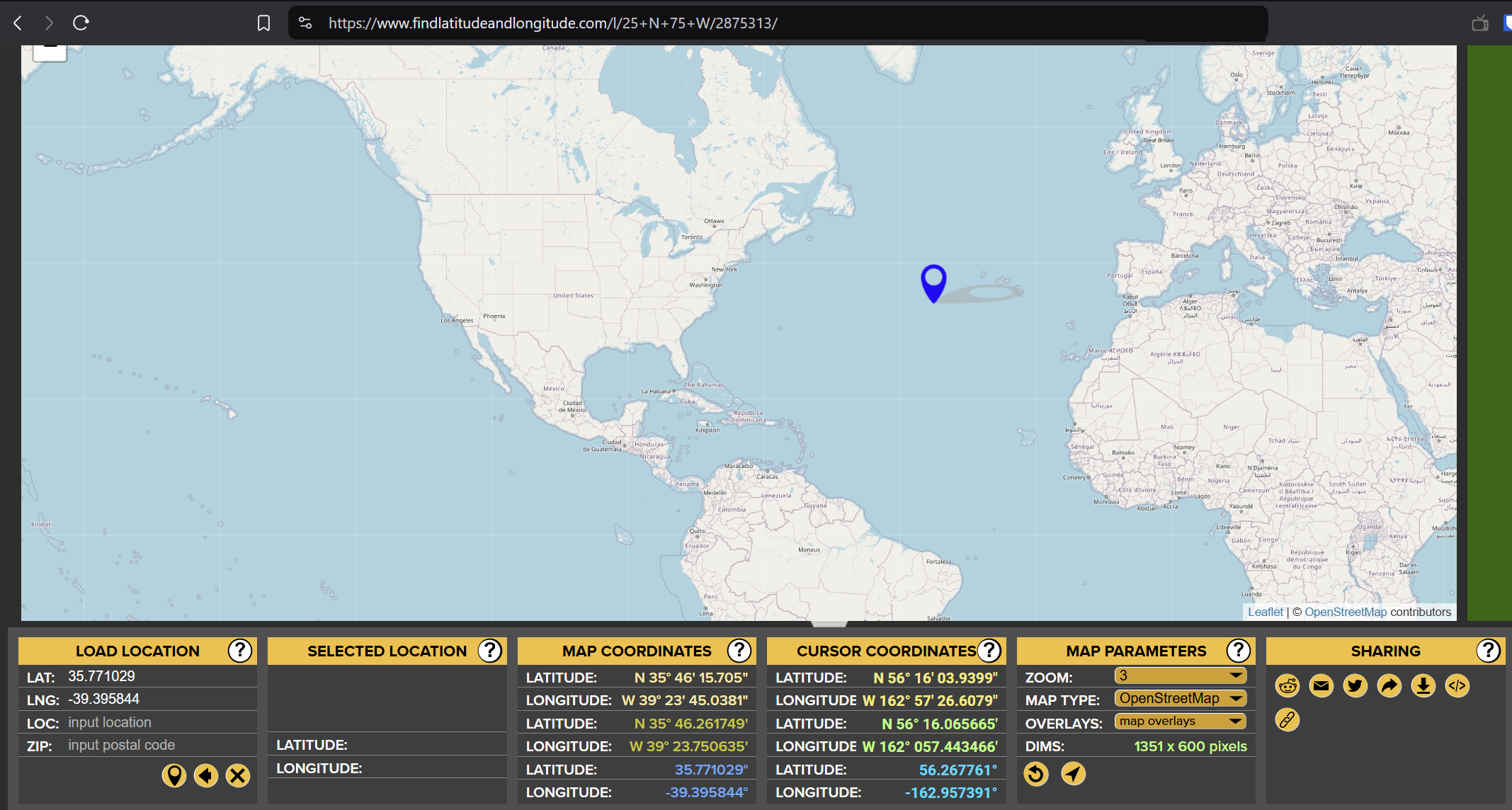
Task: Click the reset map rotate icon
Action: tap(1036, 773)
